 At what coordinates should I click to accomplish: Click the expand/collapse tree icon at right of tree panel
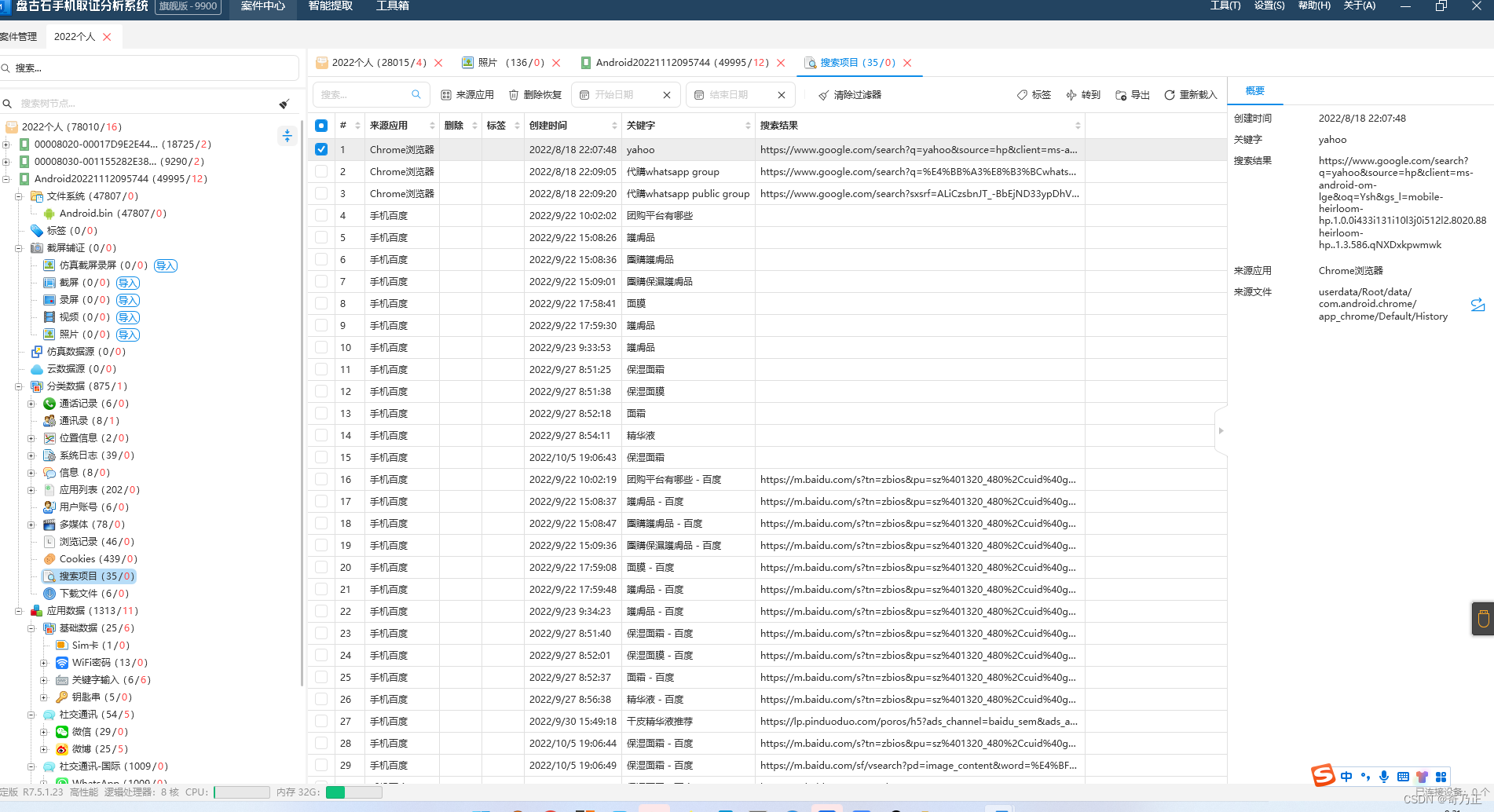tap(287, 136)
